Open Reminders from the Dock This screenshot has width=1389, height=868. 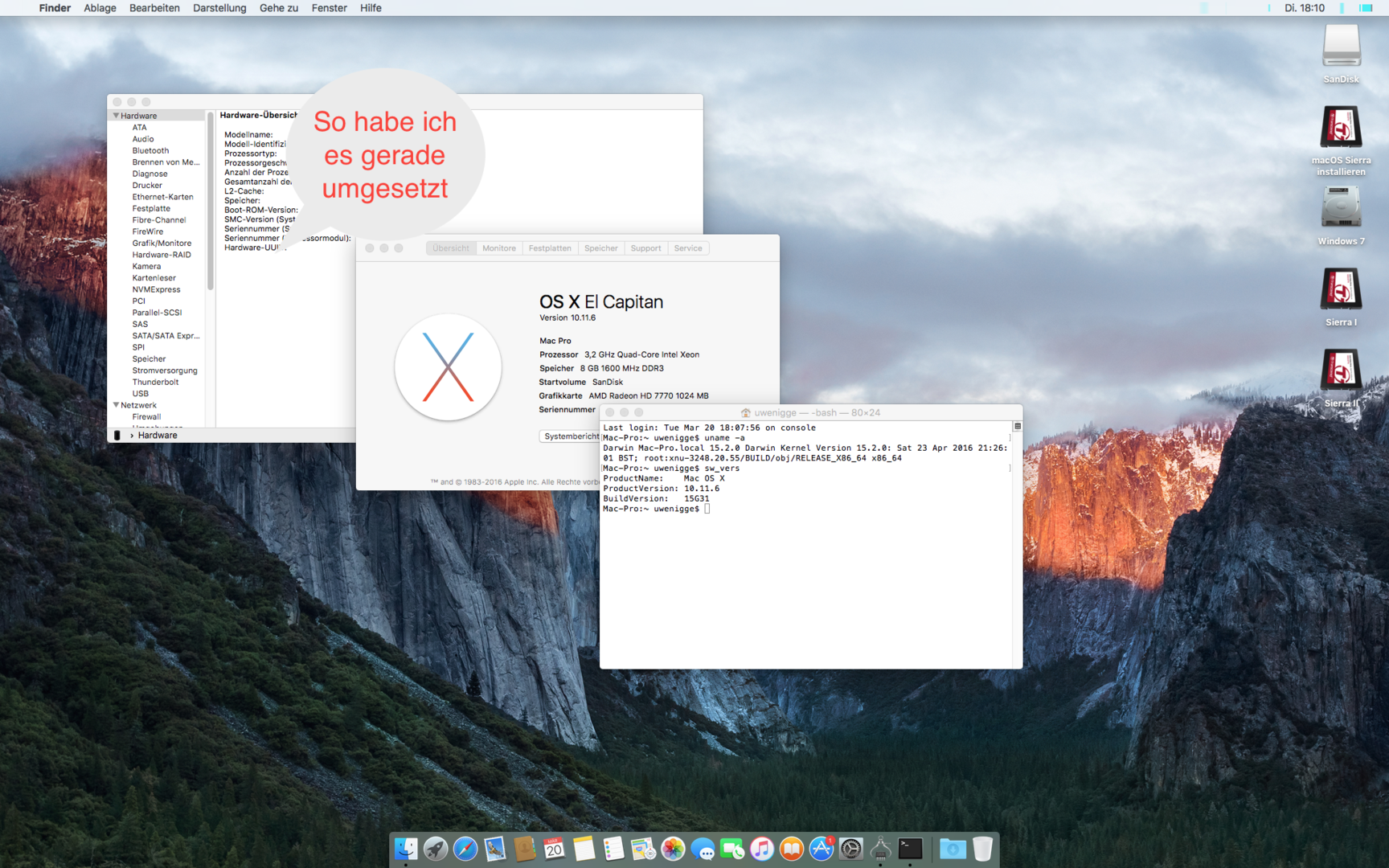tap(613, 849)
